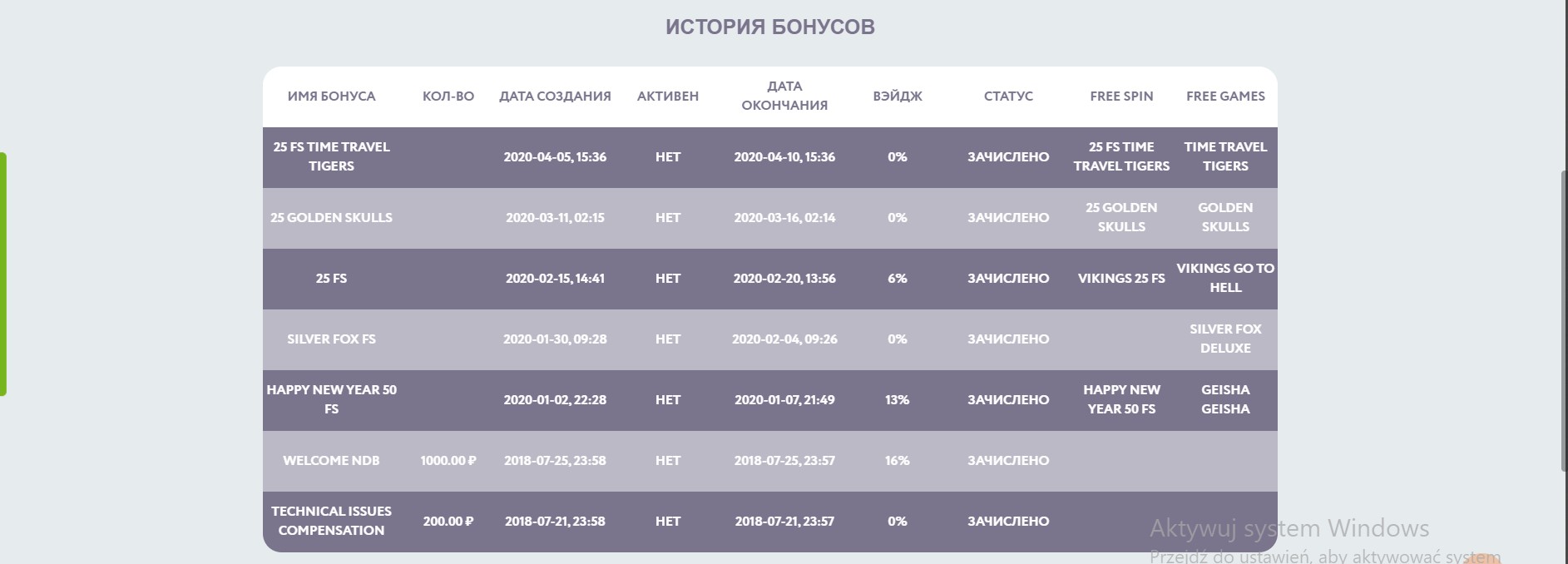Select the 25 Golden Skulls bonus name
Viewport: 1568px width, 564px height.
(331, 218)
